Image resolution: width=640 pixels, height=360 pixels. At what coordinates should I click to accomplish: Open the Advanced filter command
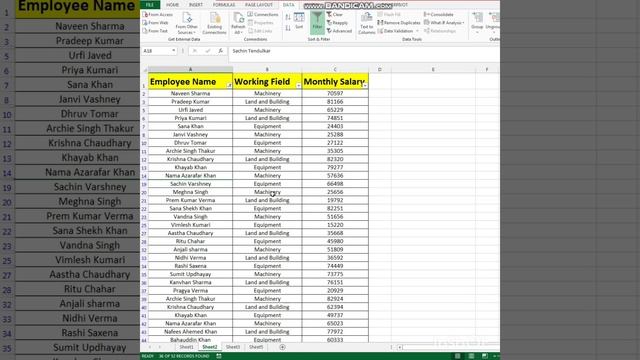339,31
